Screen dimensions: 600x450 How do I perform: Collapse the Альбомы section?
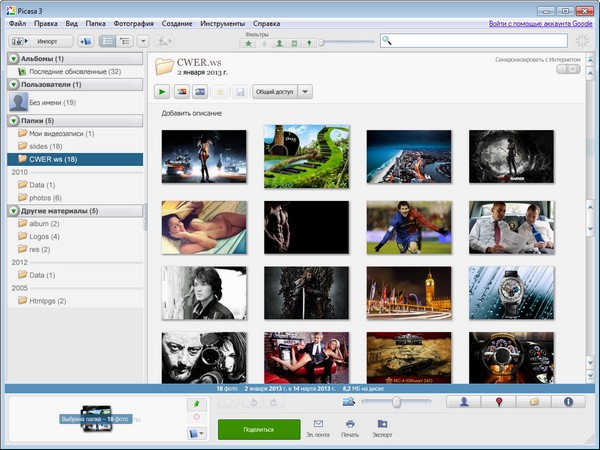click(13, 59)
